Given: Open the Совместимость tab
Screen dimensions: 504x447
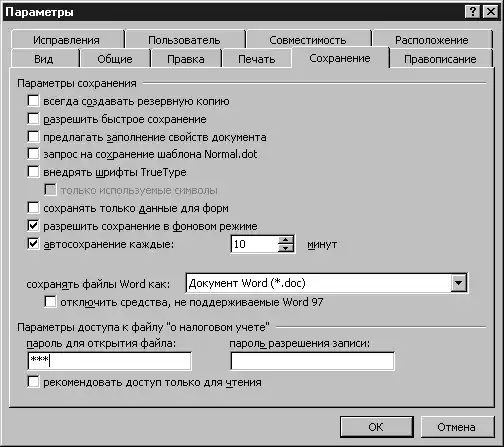Looking at the screenshot, I should (x=308, y=40).
